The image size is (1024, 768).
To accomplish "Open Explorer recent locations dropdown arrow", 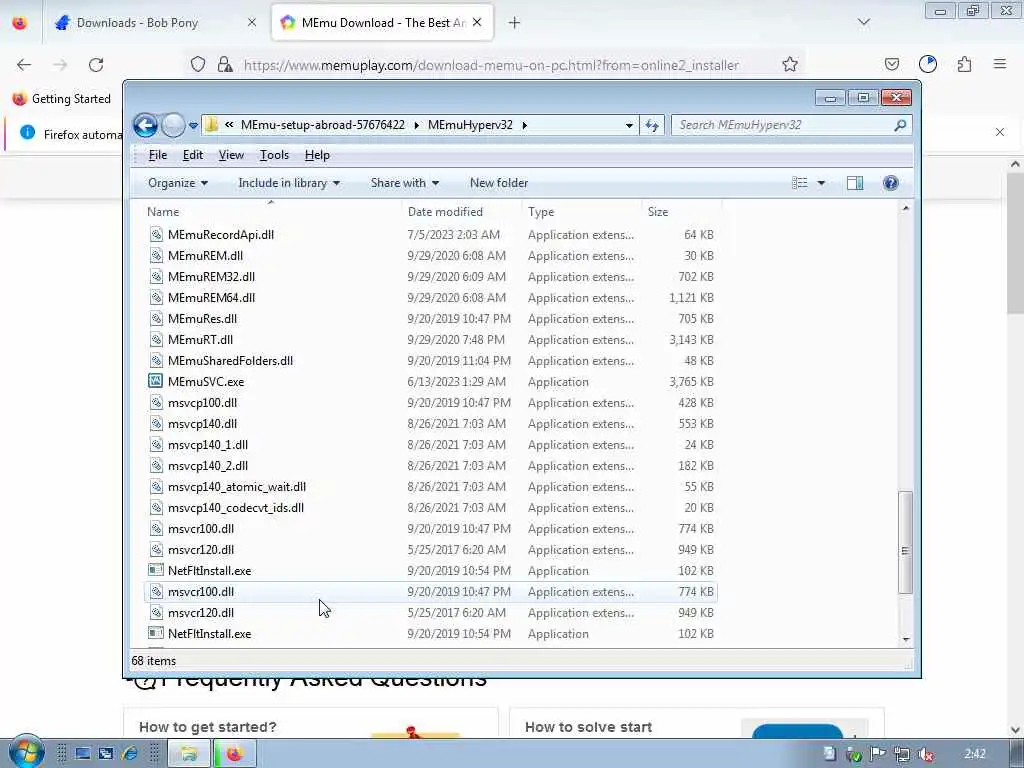I will click(x=193, y=125).
